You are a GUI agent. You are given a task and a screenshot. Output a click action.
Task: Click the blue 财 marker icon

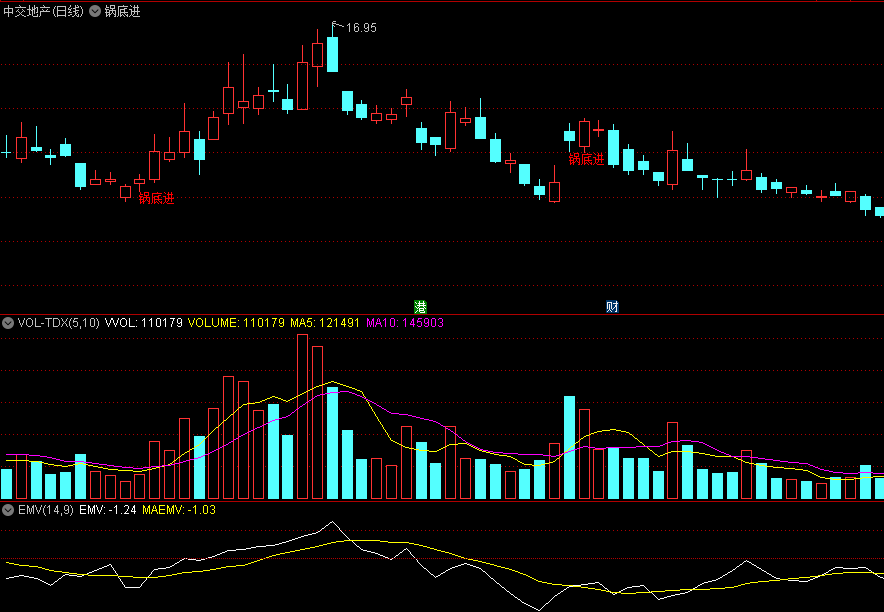612,307
